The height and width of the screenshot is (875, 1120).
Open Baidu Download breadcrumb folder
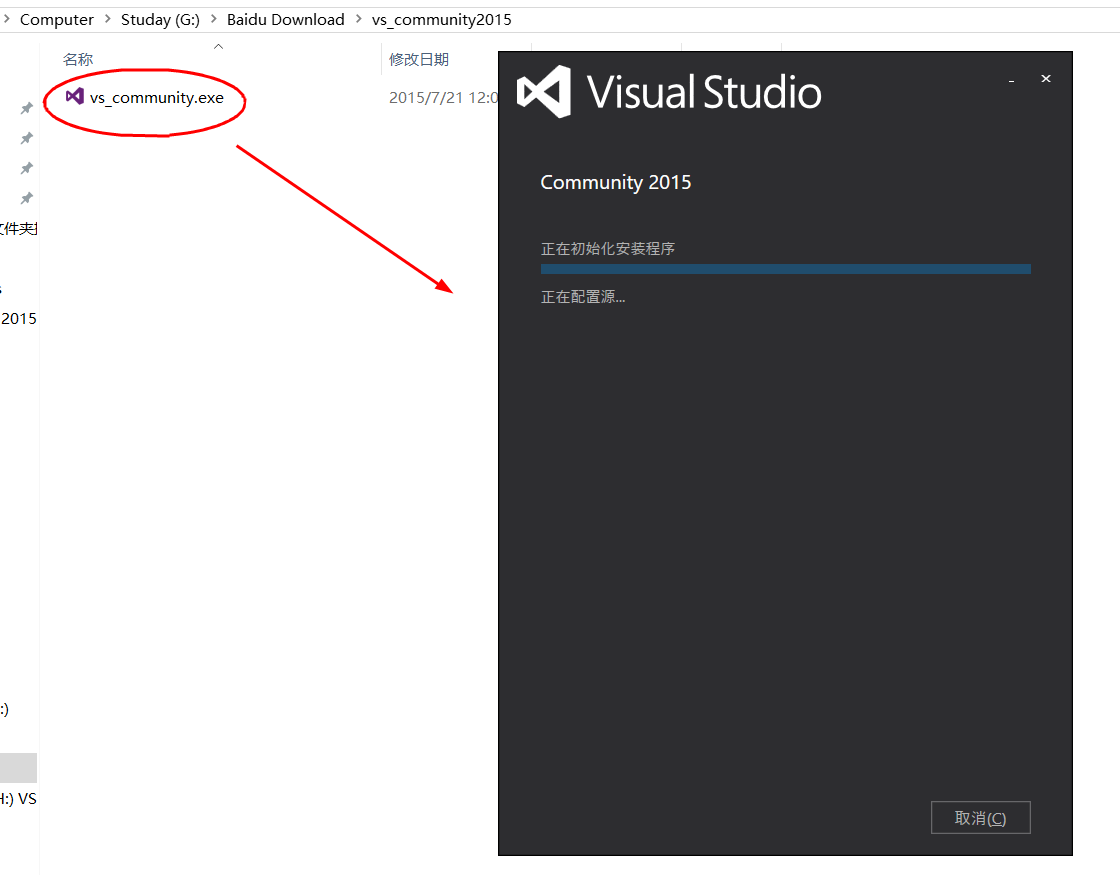tap(285, 20)
